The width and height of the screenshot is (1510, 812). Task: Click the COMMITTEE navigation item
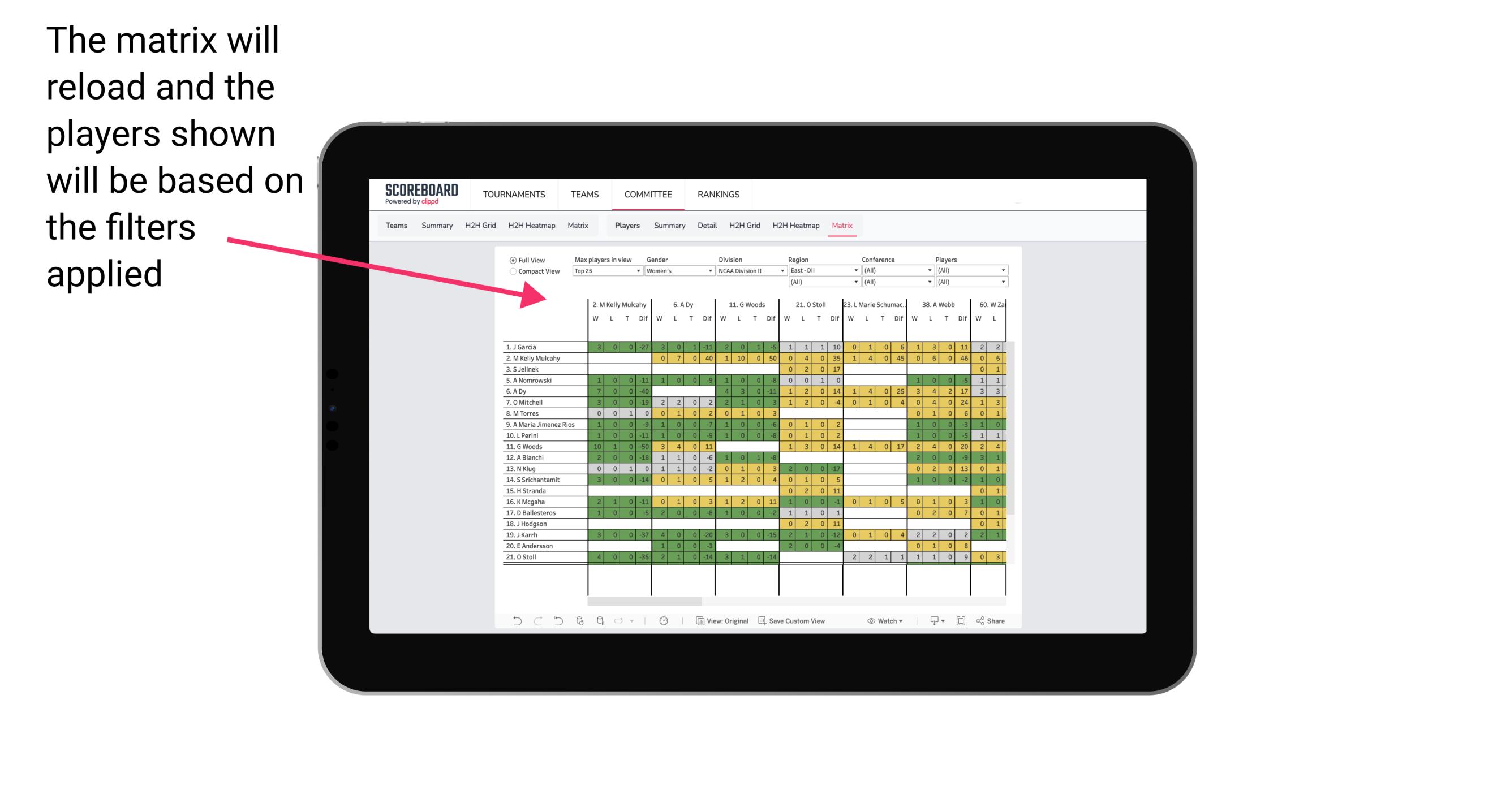tap(648, 193)
